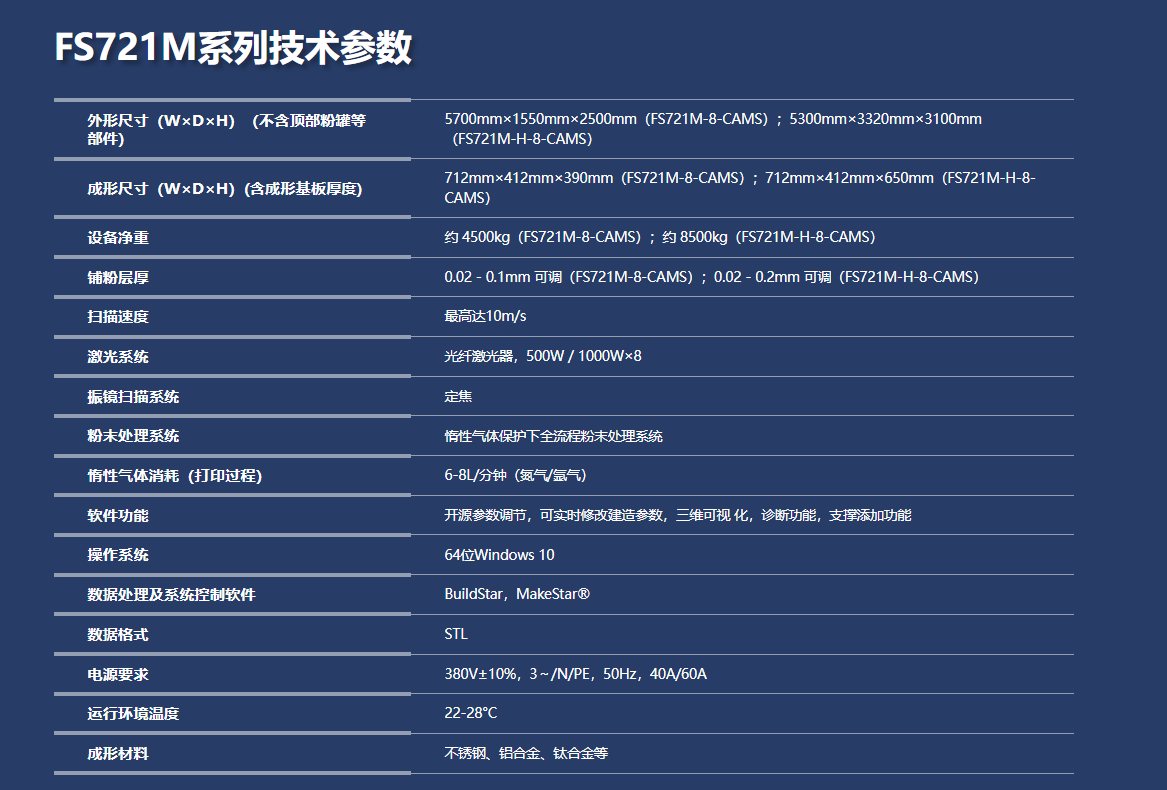This screenshot has width=1167, height=790.
Task: Click the 惰性气体保护下全流程粉末处理系统 value
Action: (x=553, y=436)
